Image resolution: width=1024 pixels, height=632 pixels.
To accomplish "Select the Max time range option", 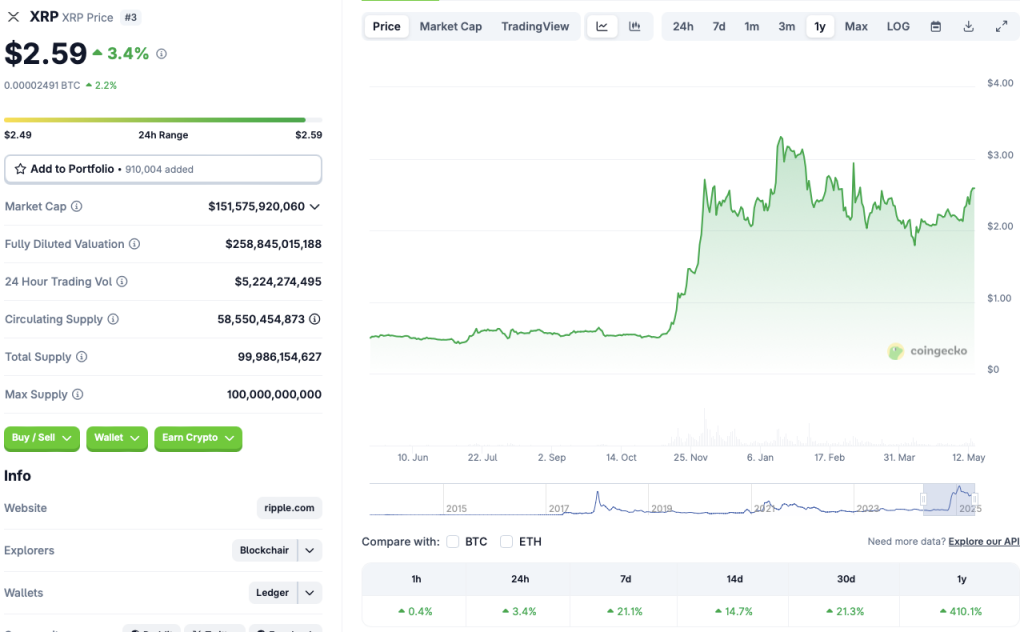I will 856,26.
